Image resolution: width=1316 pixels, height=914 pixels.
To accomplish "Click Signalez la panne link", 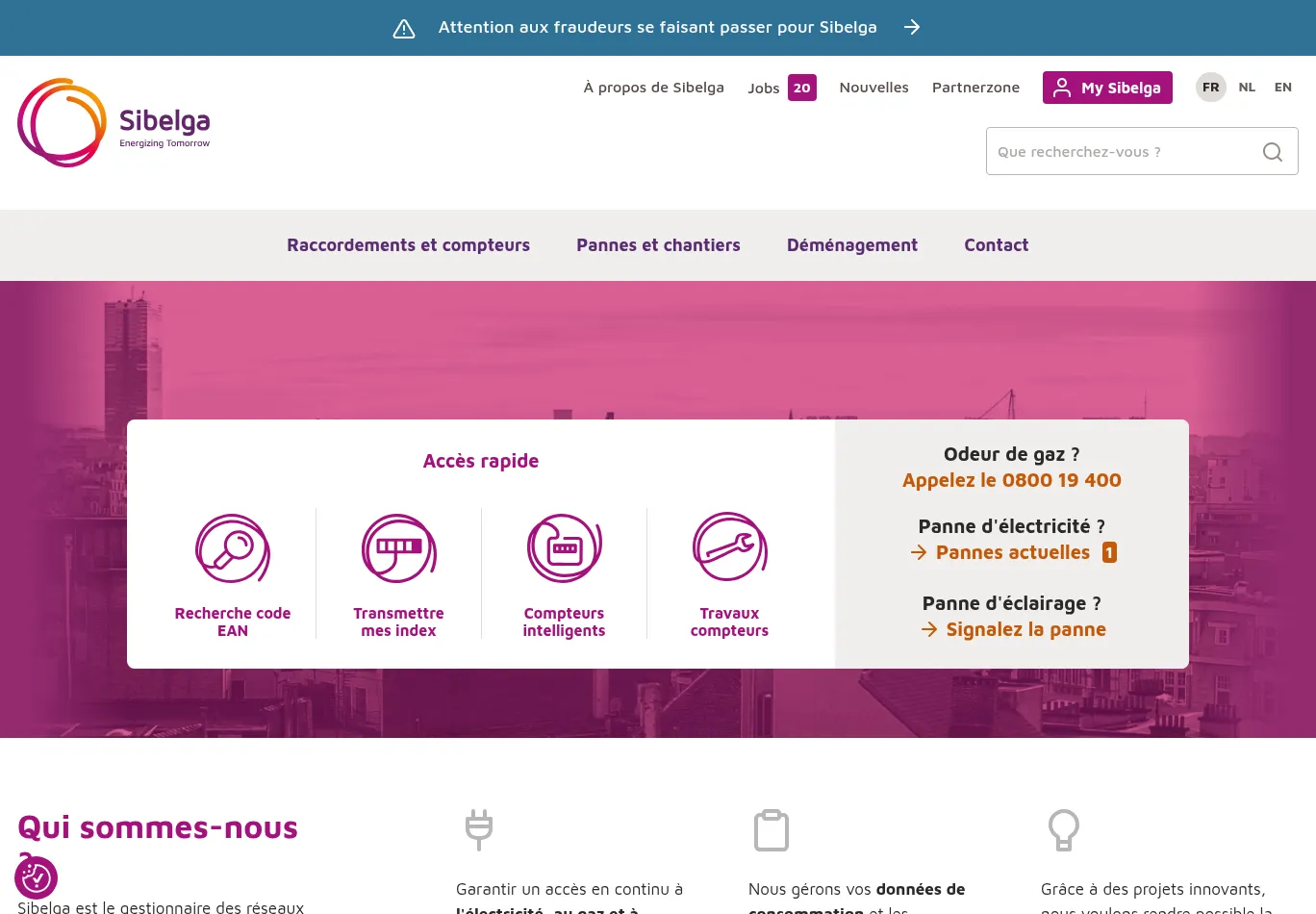I will [1025, 629].
